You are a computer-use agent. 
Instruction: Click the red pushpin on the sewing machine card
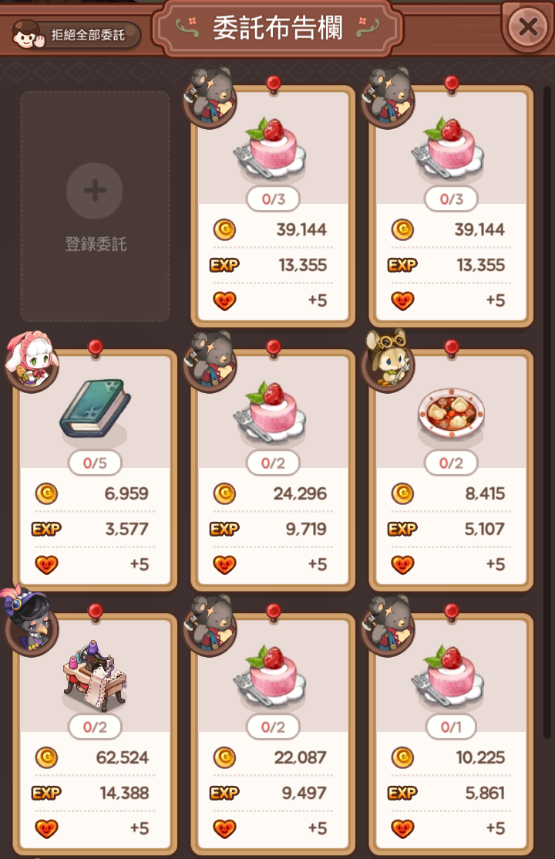coord(95,612)
